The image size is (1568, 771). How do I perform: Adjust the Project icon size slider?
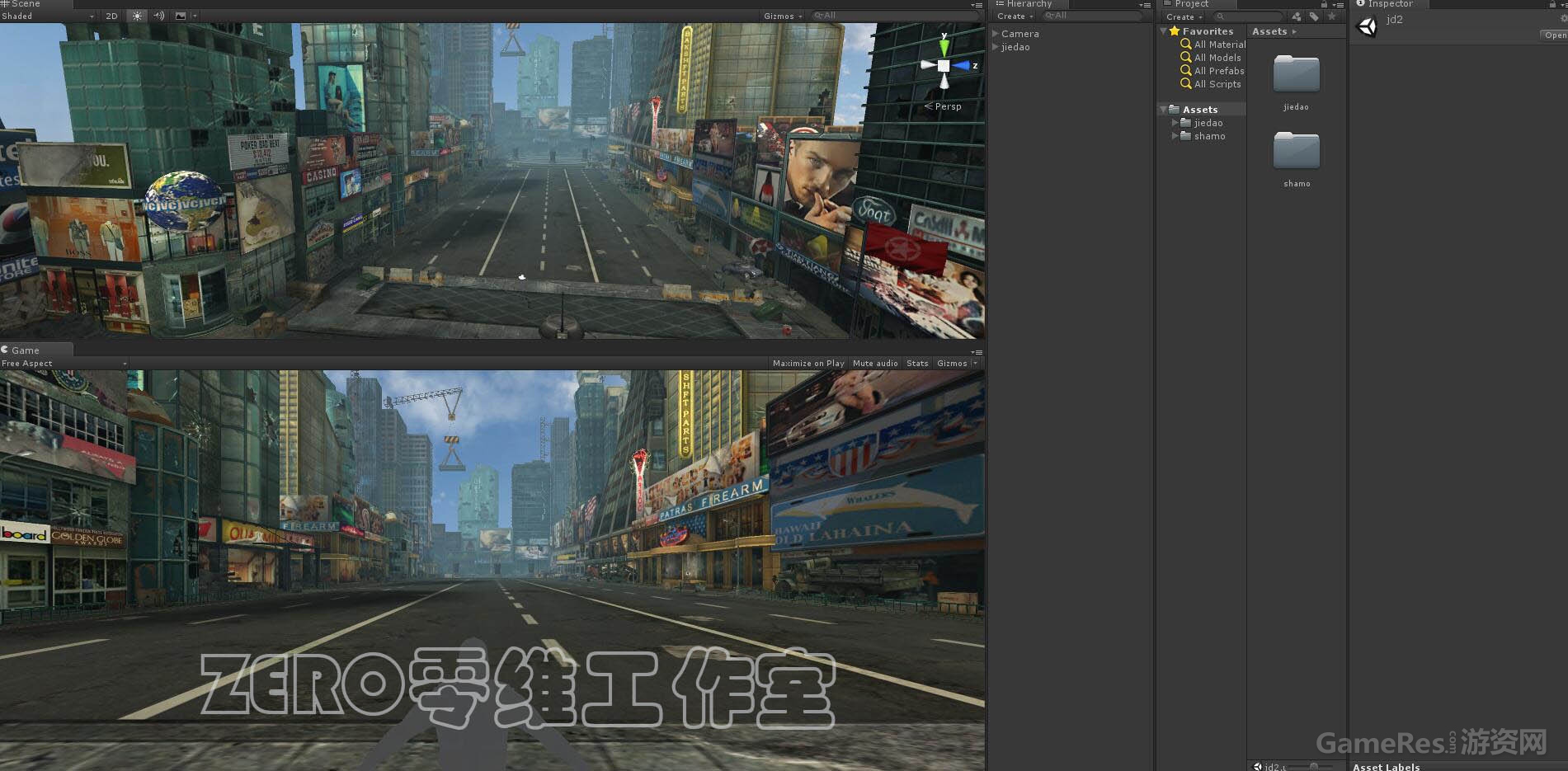coord(1313,766)
